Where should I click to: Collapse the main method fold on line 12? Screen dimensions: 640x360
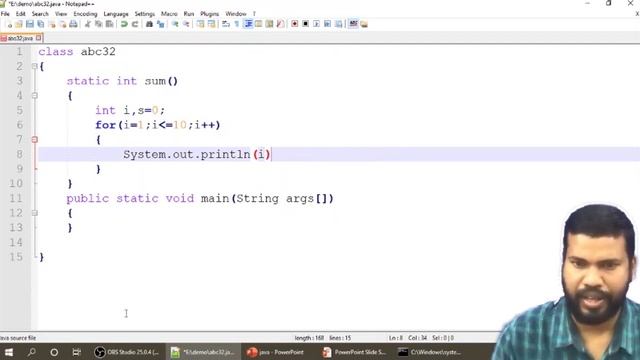coord(35,213)
